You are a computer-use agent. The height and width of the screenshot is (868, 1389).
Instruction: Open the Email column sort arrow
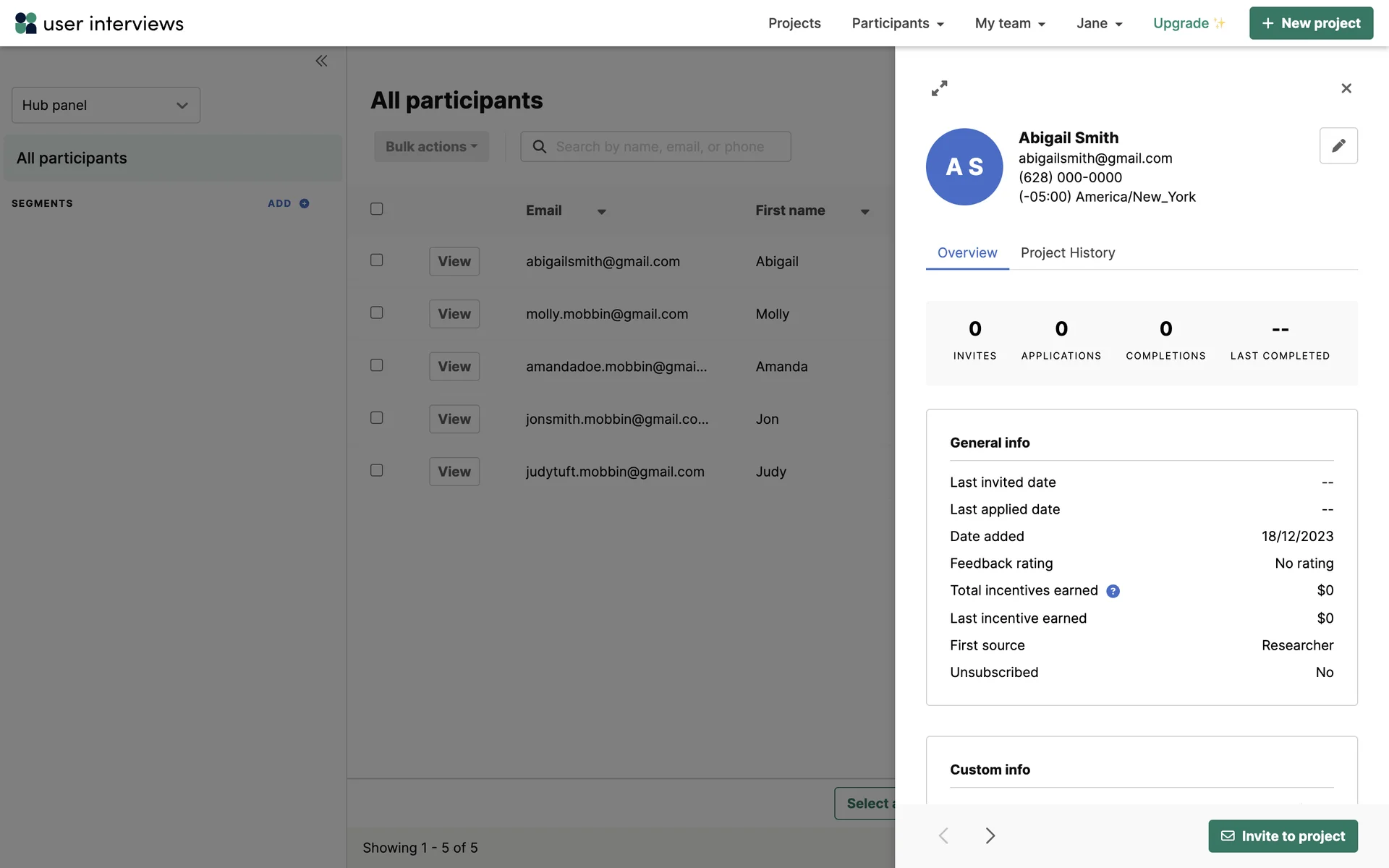pyautogui.click(x=601, y=212)
